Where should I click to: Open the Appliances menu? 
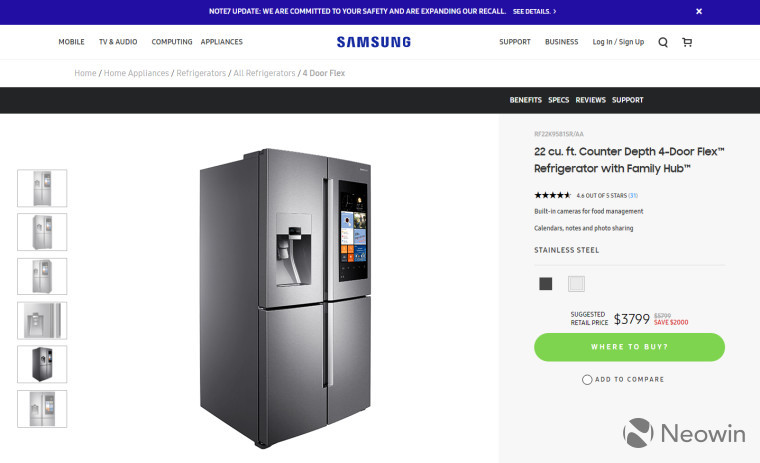222,42
